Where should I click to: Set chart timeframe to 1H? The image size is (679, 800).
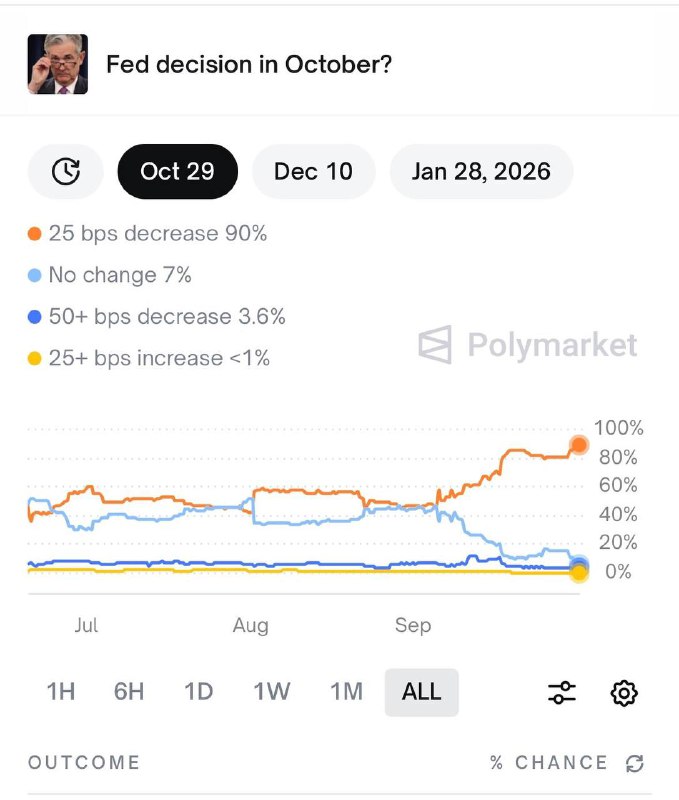pos(61,691)
